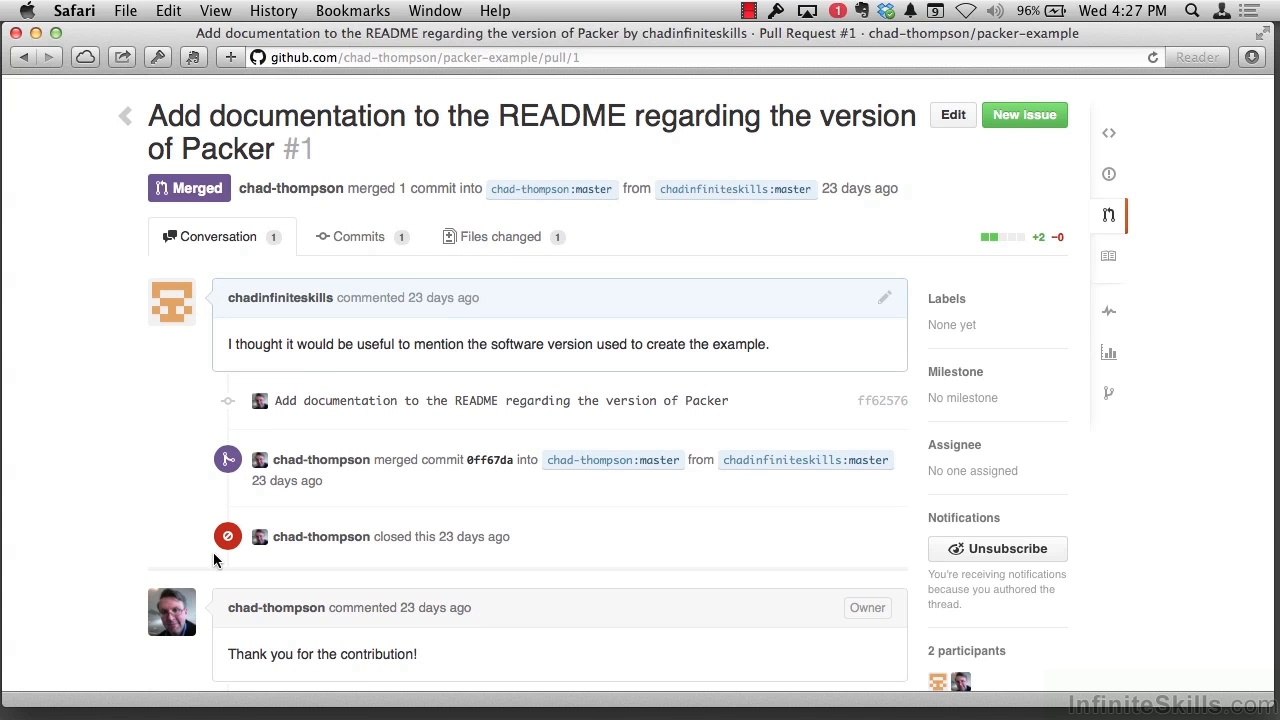The height and width of the screenshot is (720, 1280).
Task: Click 'Thank you for the contribution!' text
Action: (x=322, y=654)
